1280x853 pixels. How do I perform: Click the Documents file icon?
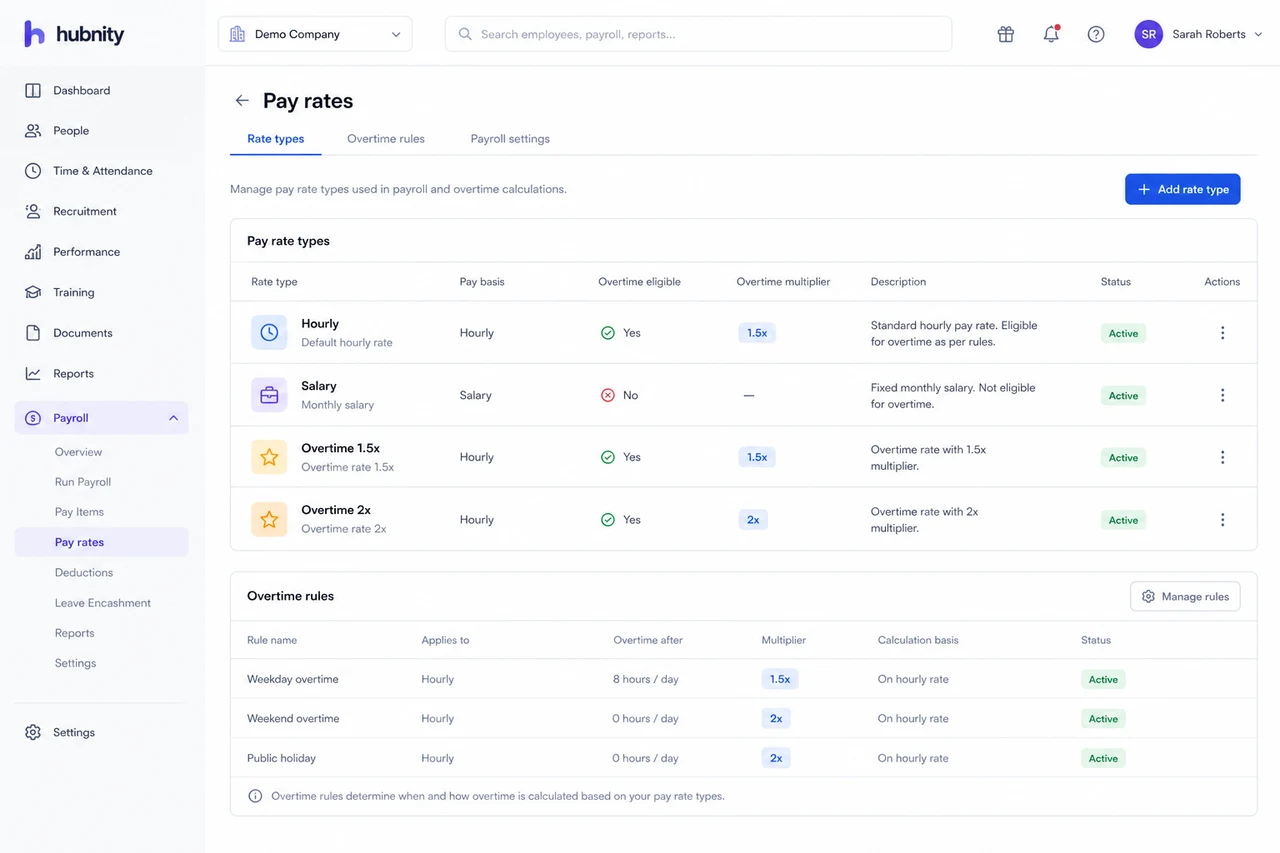coord(33,333)
